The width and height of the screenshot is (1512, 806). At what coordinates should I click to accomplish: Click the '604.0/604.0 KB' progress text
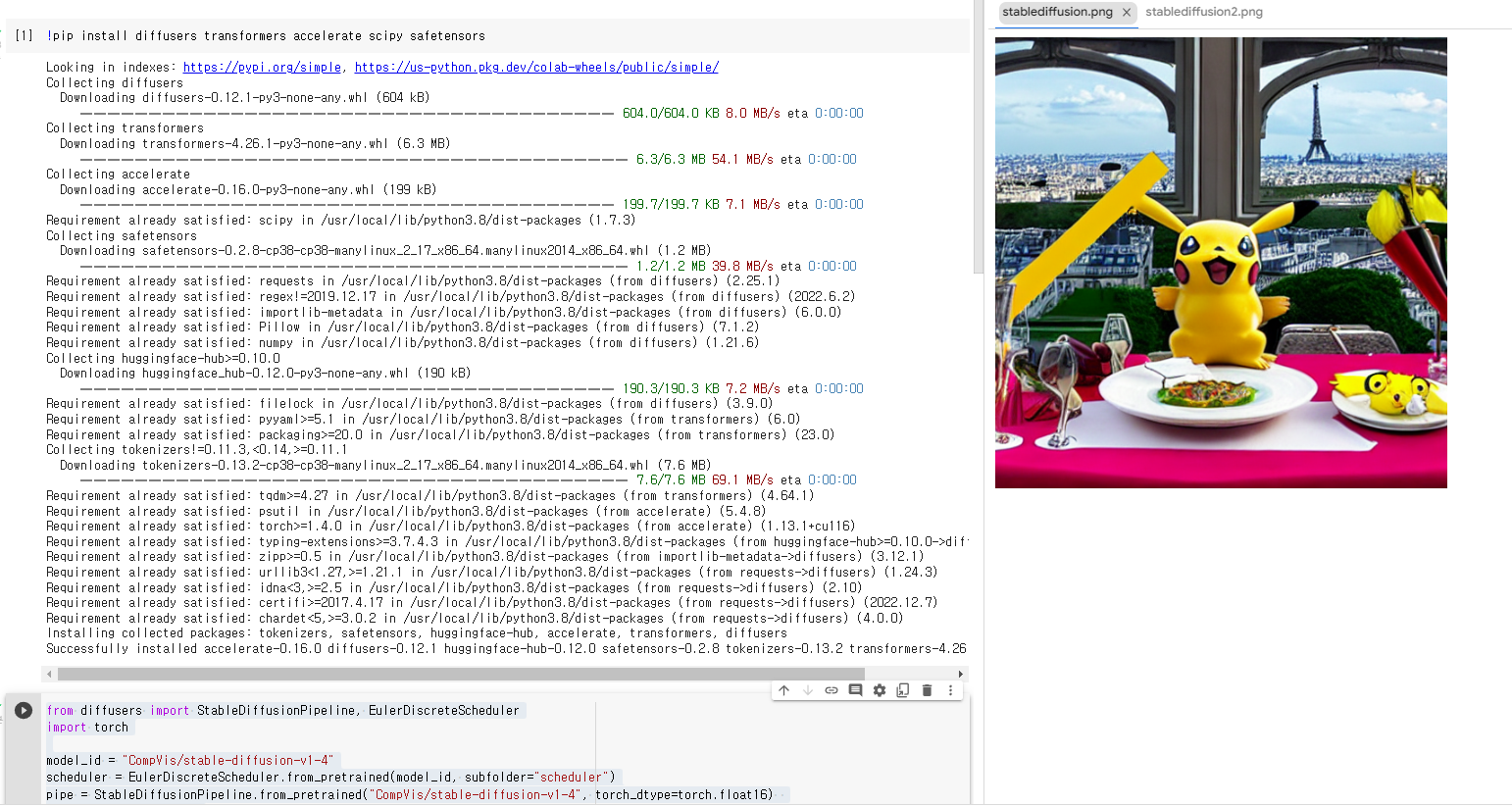(x=671, y=113)
